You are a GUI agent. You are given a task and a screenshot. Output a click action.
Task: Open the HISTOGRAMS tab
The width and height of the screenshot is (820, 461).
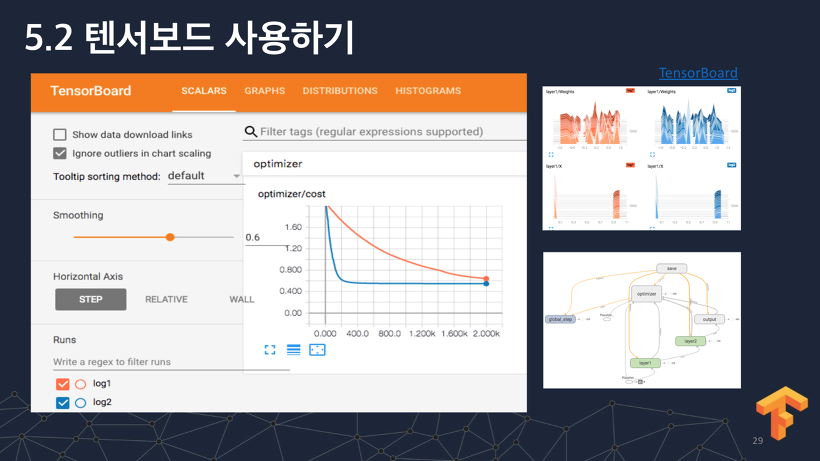428,91
